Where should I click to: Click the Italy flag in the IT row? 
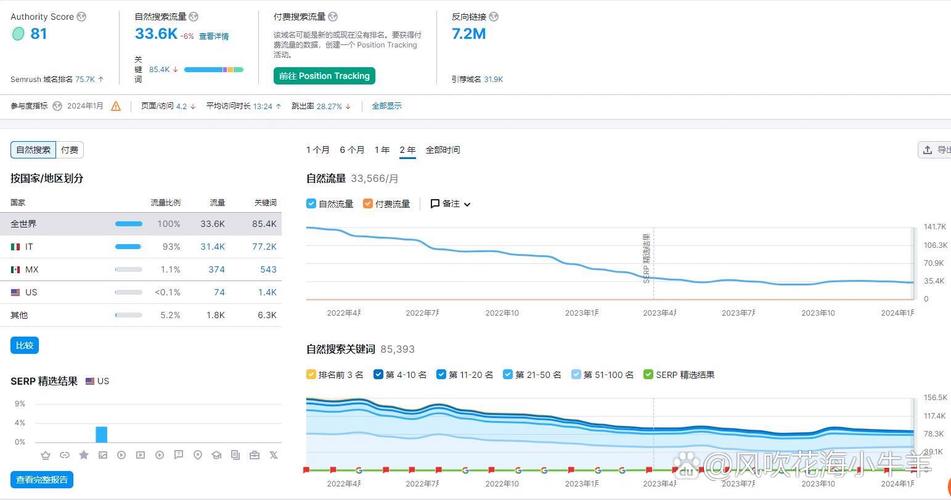[x=15, y=247]
